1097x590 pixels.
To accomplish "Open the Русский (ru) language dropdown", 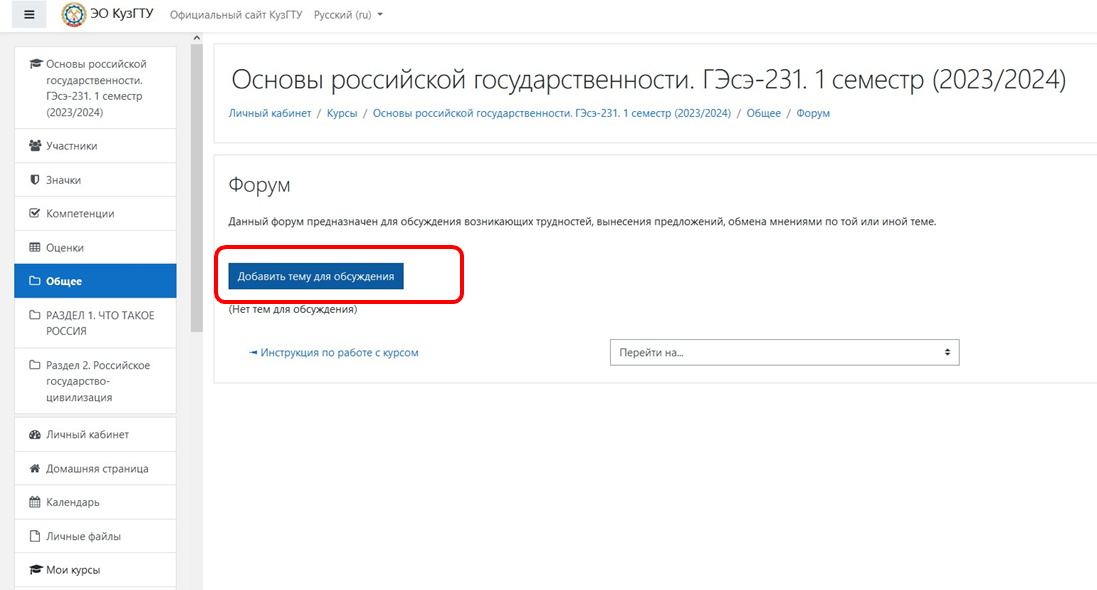I will point(348,15).
